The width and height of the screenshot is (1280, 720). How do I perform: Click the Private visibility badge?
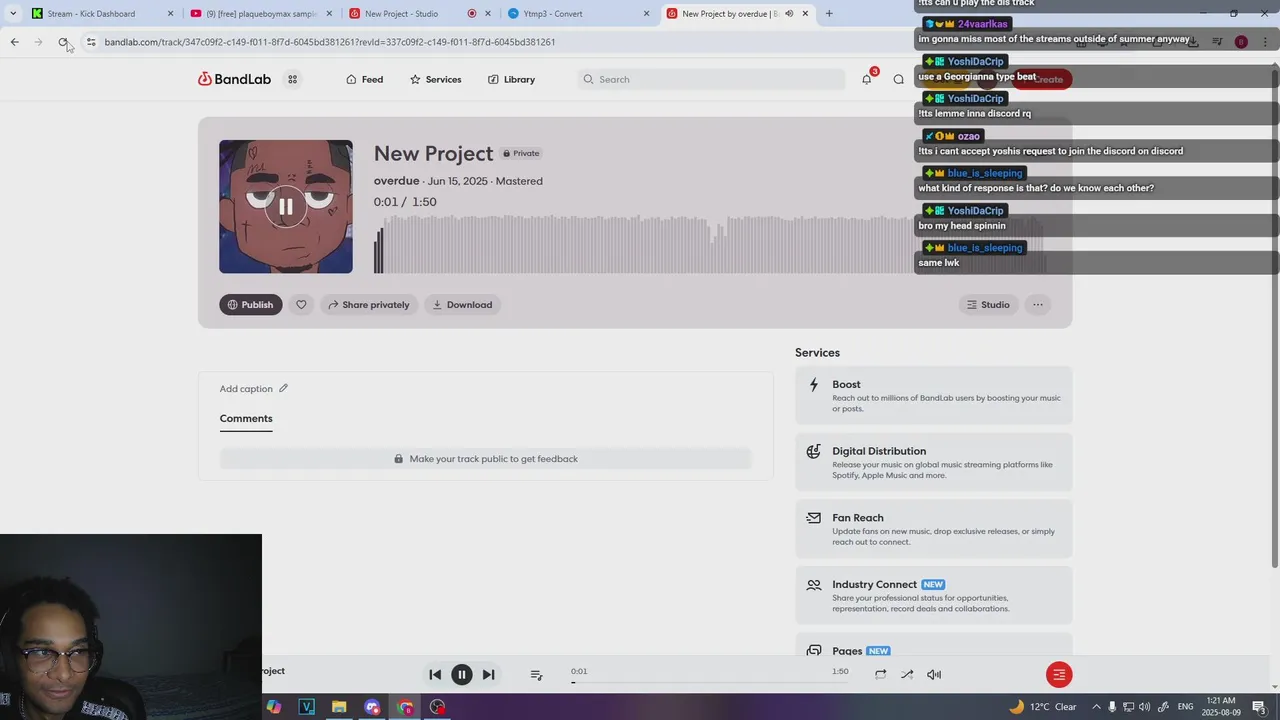click(521, 153)
